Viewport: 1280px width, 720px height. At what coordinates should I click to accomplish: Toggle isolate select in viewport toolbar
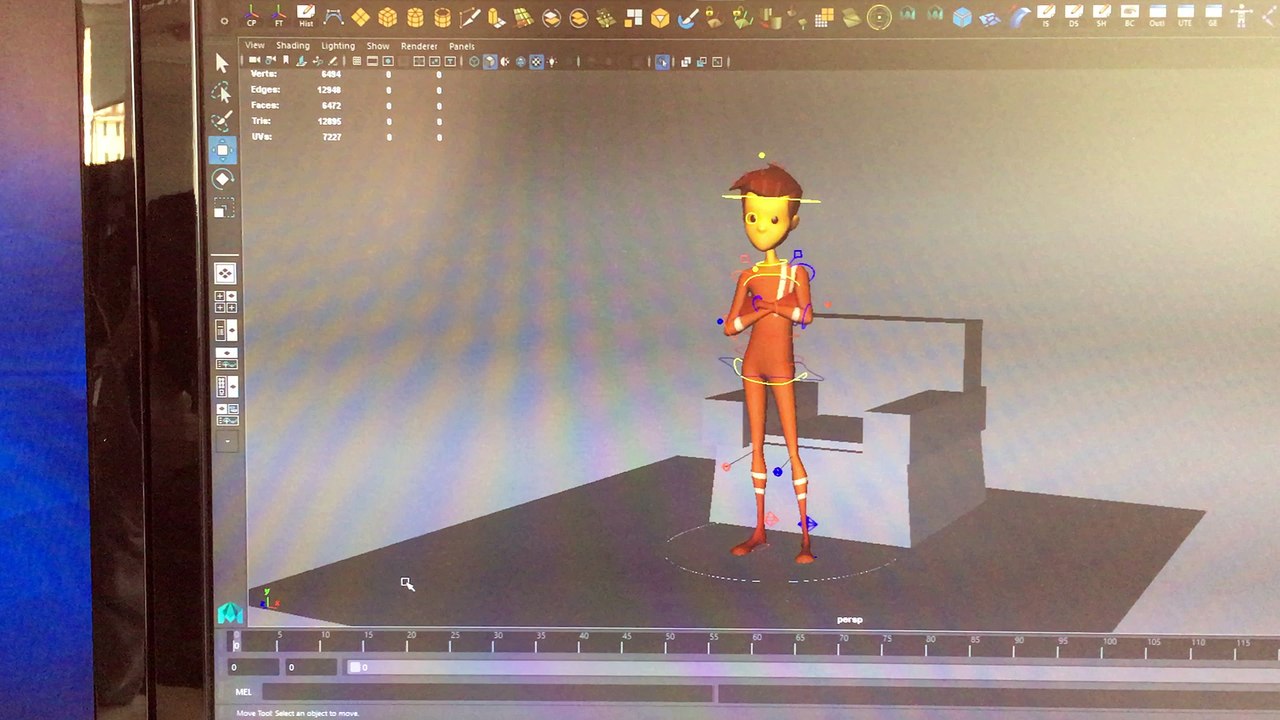click(662, 62)
